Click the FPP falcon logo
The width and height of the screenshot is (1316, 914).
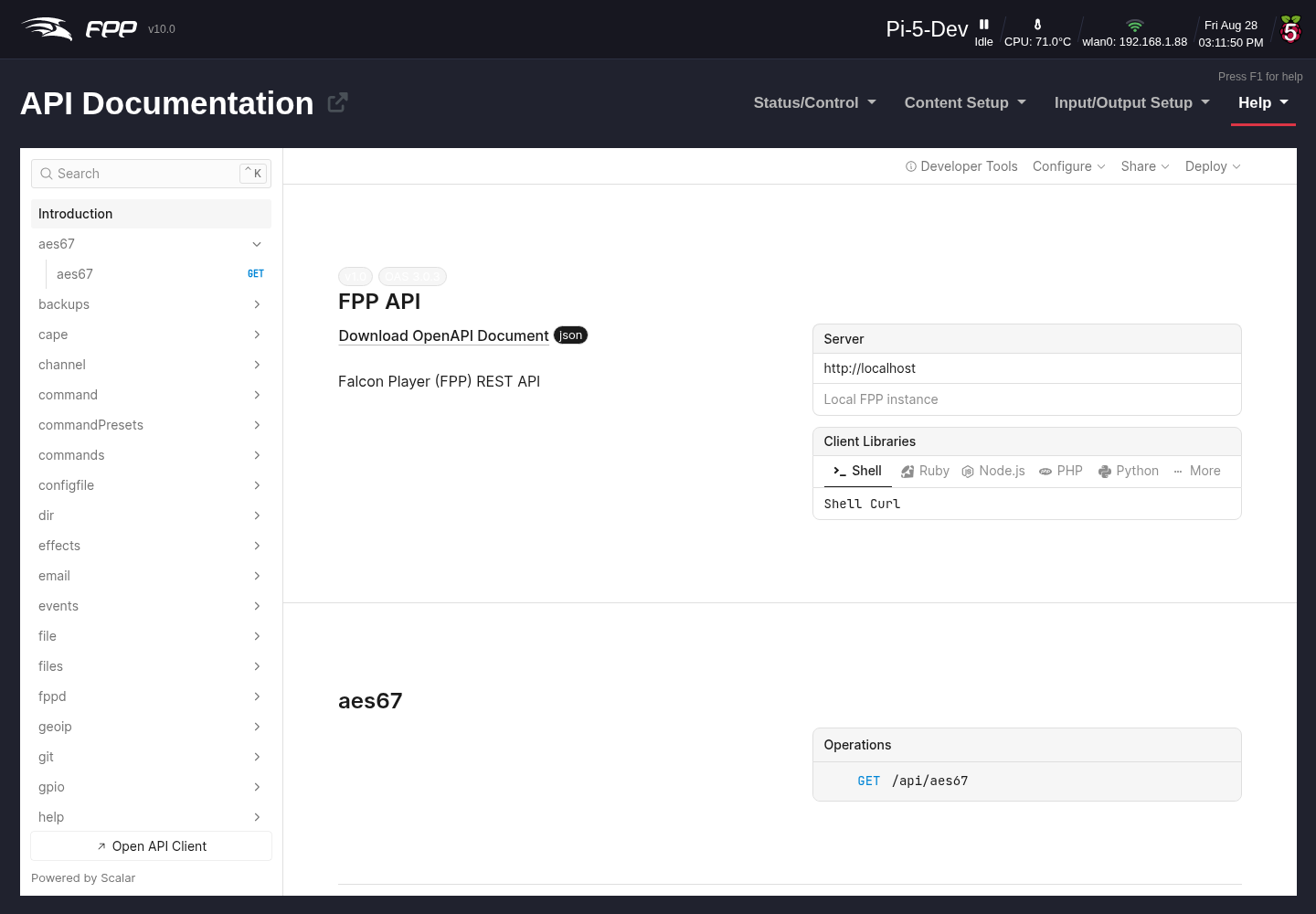[x=47, y=29]
